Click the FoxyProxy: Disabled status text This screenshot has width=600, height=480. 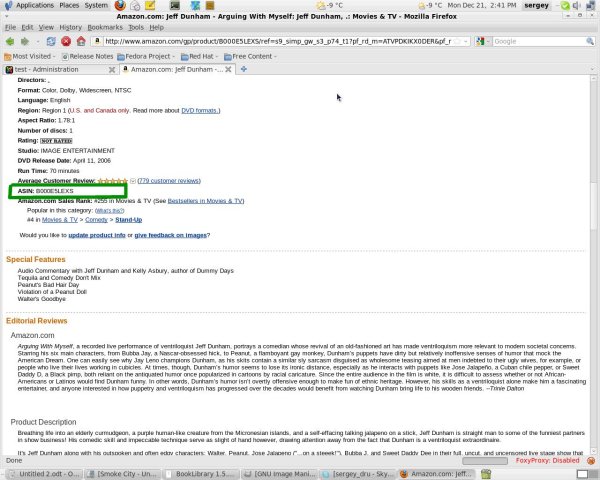pos(547,460)
